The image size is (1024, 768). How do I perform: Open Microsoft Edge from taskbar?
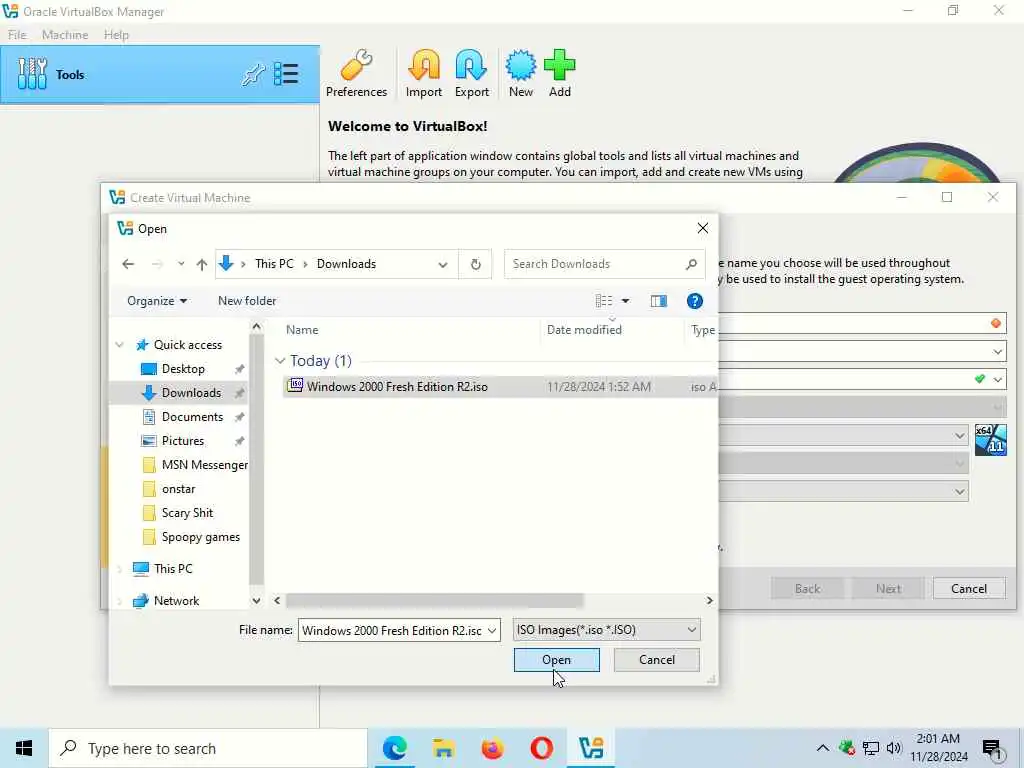coord(394,748)
